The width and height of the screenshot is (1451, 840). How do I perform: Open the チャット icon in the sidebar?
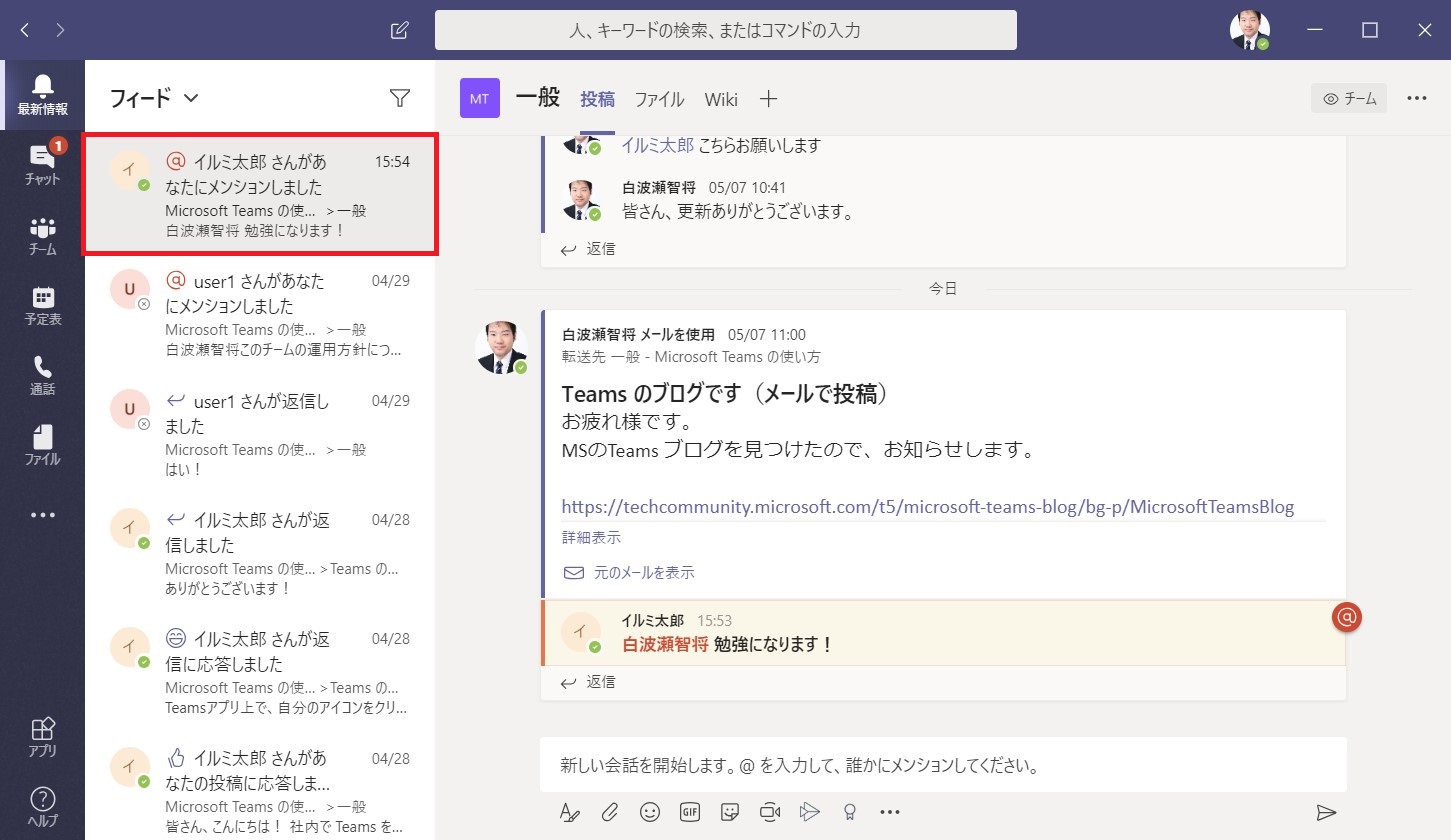(42, 165)
